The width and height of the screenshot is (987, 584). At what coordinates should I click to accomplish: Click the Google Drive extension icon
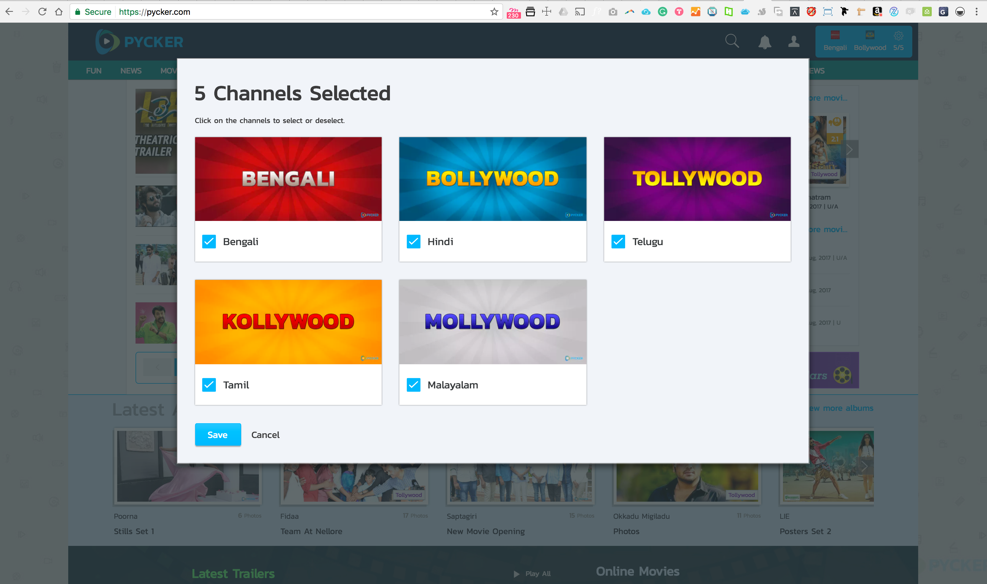563,11
